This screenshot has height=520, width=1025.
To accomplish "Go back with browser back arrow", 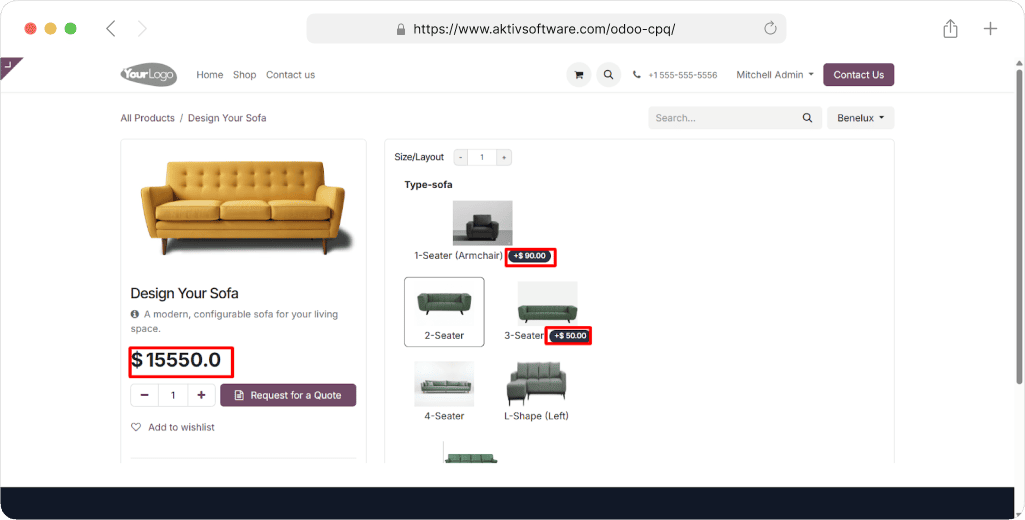I will point(111,29).
